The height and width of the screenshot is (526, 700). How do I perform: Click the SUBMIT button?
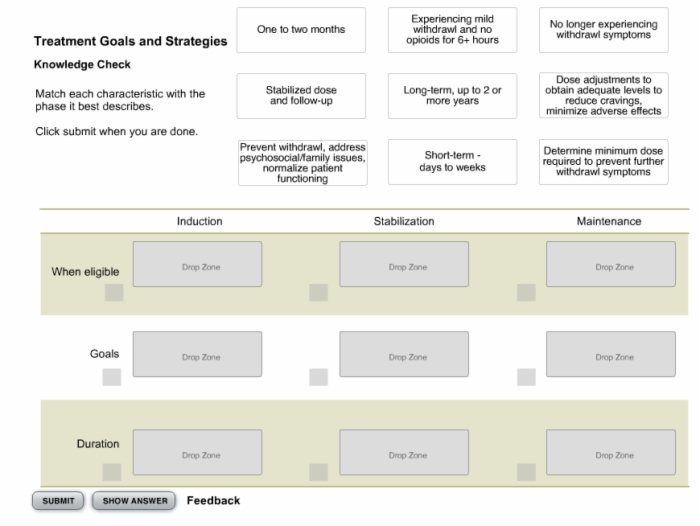coord(58,501)
